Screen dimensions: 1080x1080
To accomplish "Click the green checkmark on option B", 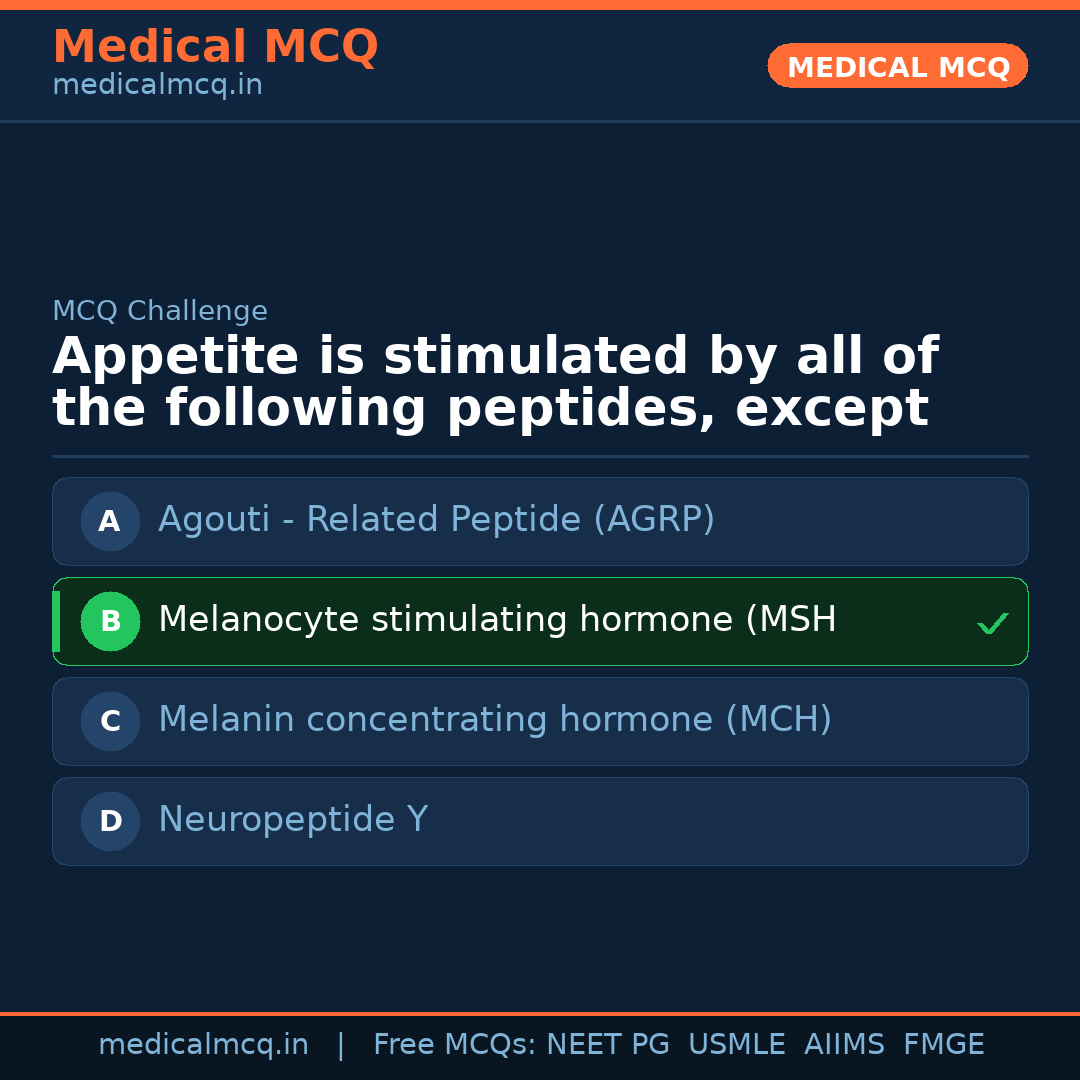I will tap(992, 624).
